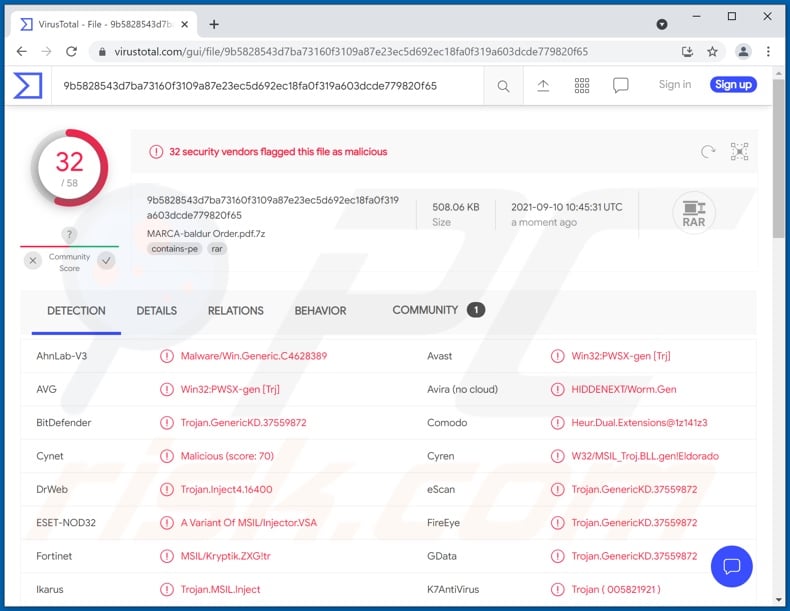Click Avast Win32:PWSX-gen [Trj] result
Viewport: 790px width, 611px height.
point(621,356)
